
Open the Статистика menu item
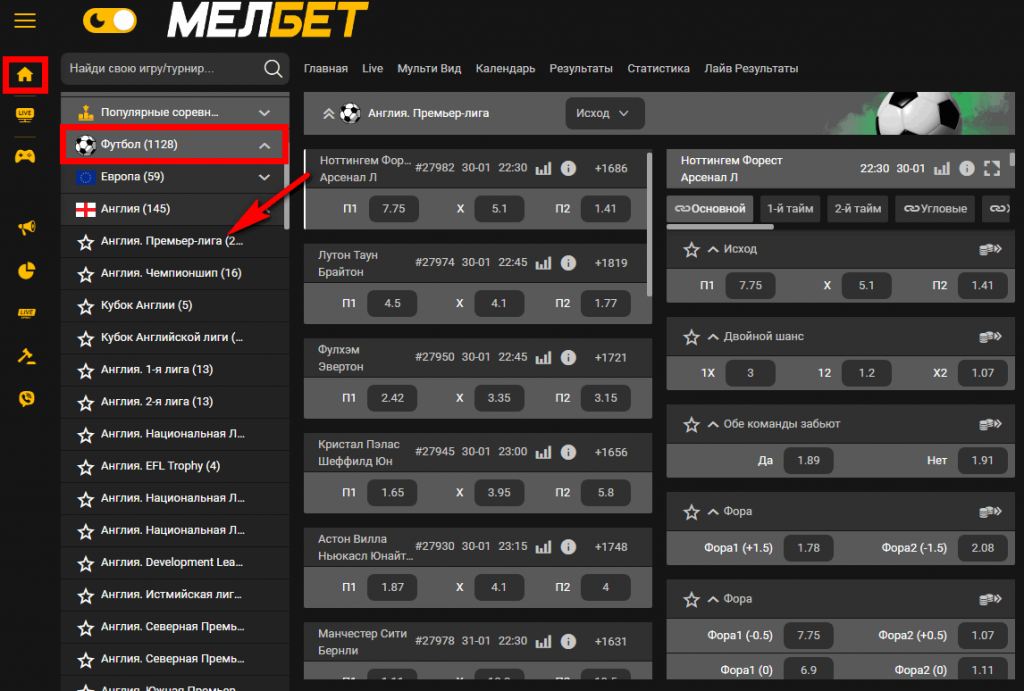[x=658, y=69]
